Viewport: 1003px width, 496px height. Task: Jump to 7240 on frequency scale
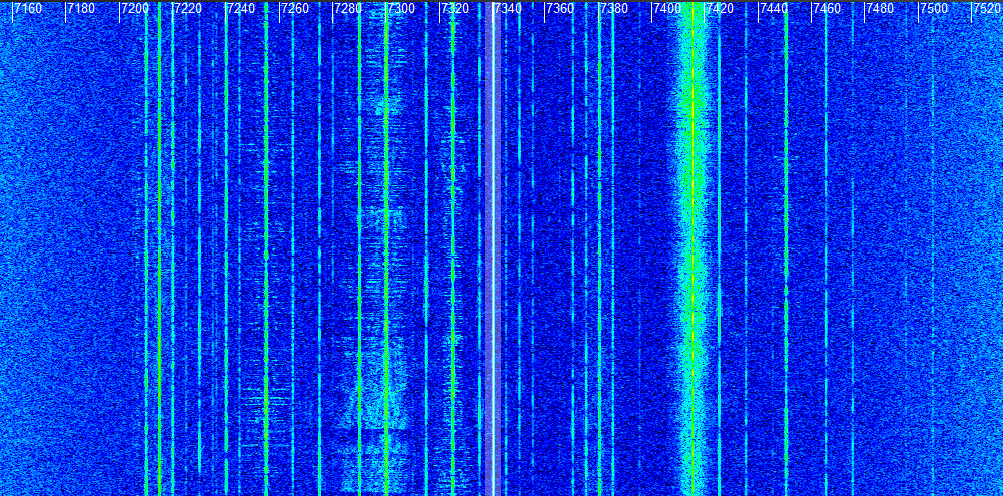241,9
